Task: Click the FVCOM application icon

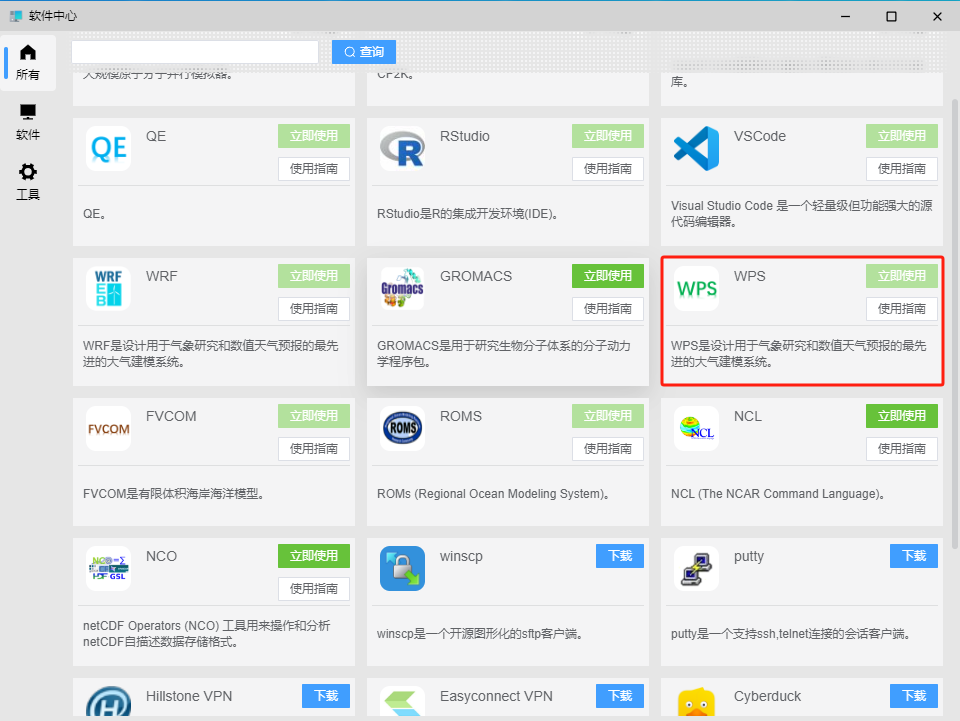Action: 108,428
